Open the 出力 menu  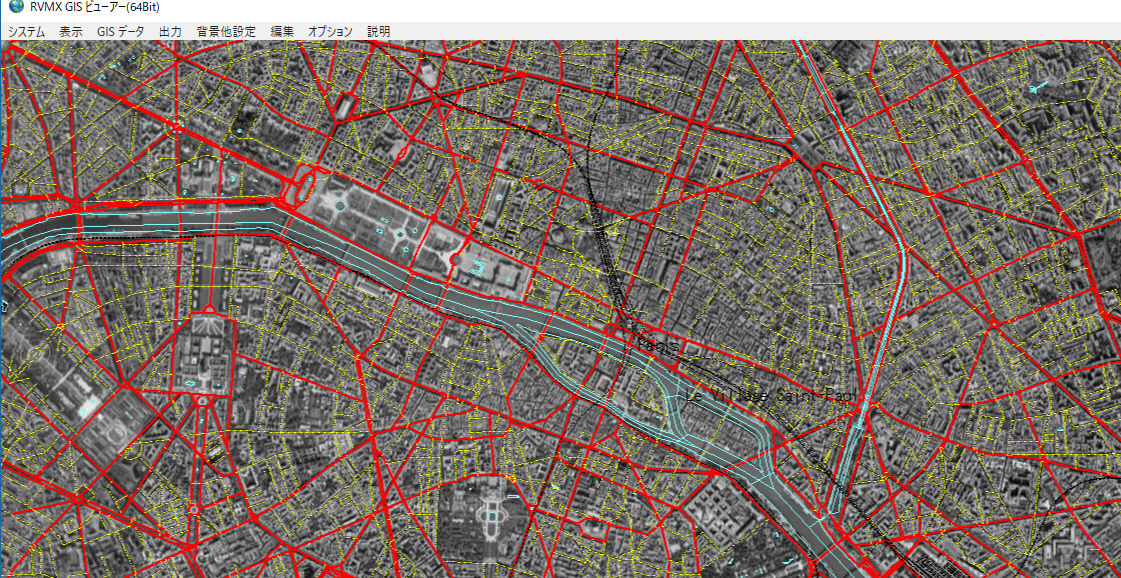pyautogui.click(x=170, y=32)
